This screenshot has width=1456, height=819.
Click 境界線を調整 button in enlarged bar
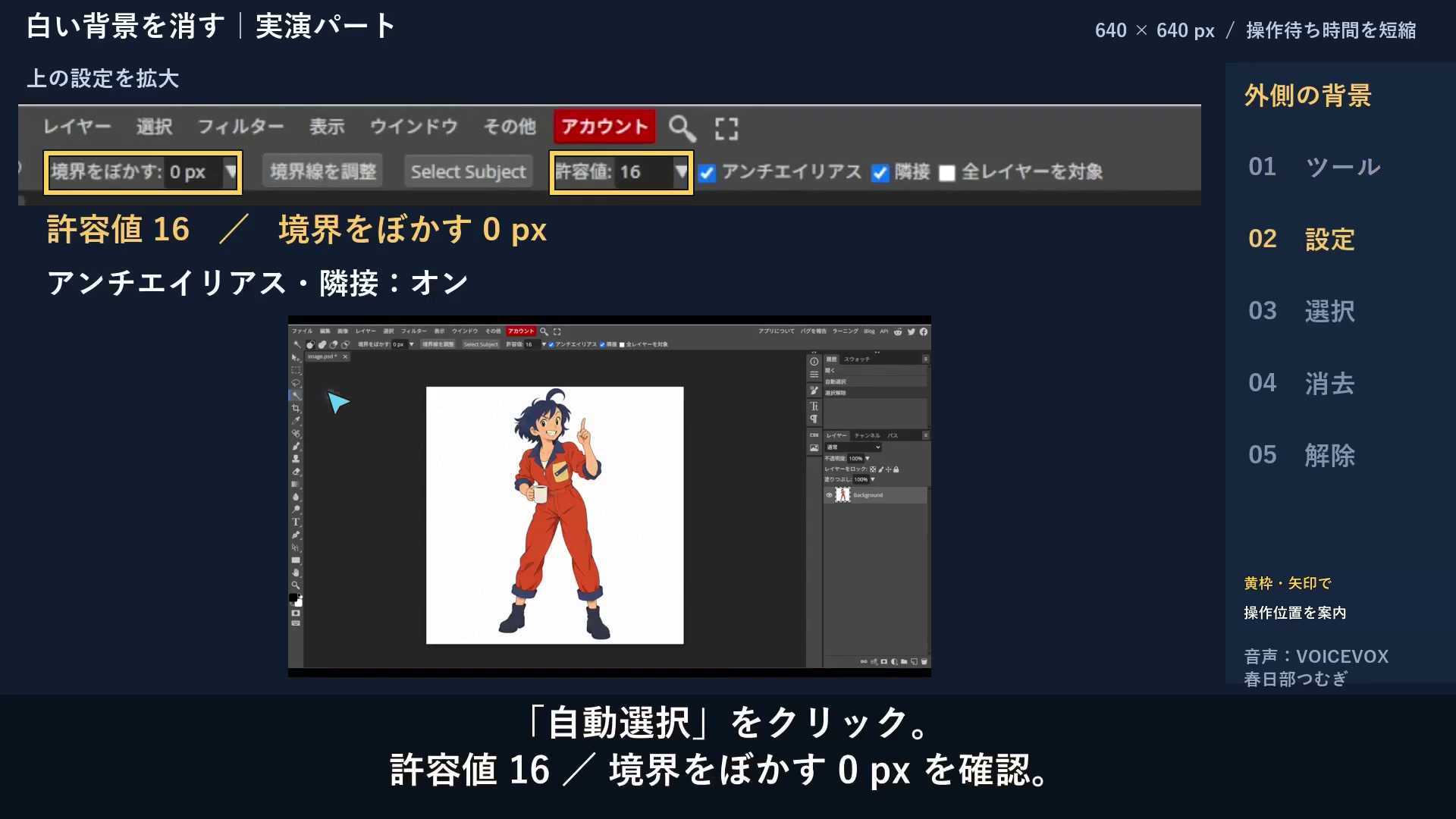pyautogui.click(x=323, y=171)
